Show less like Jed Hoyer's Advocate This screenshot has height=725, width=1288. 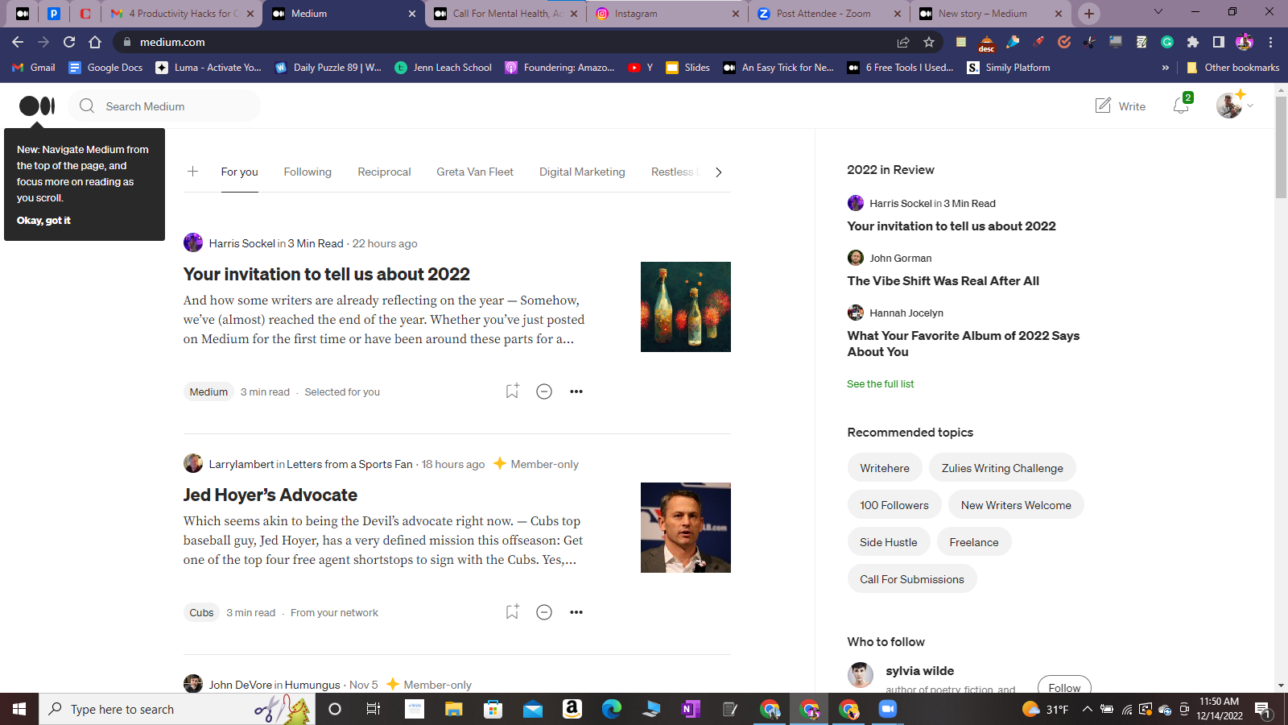point(544,612)
